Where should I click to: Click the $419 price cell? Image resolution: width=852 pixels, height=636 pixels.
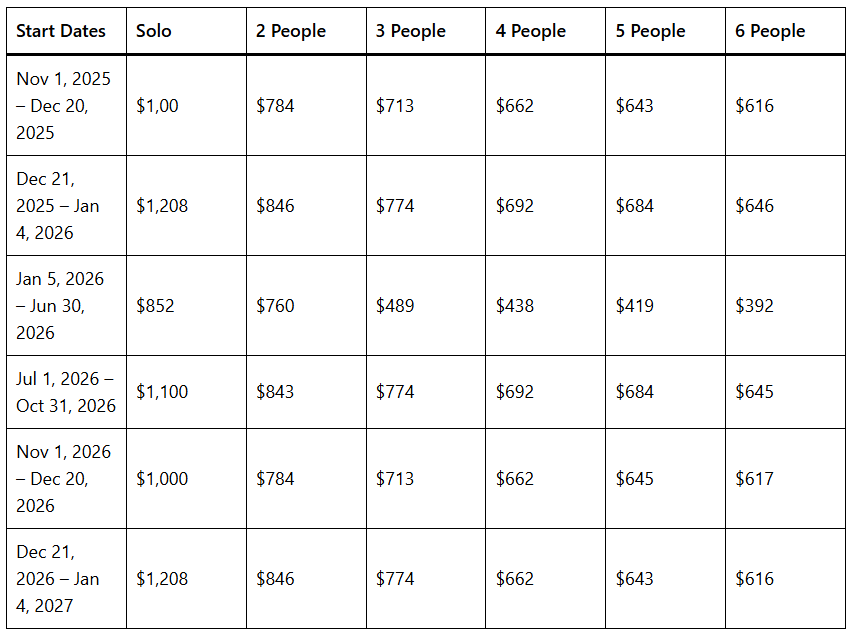click(635, 305)
